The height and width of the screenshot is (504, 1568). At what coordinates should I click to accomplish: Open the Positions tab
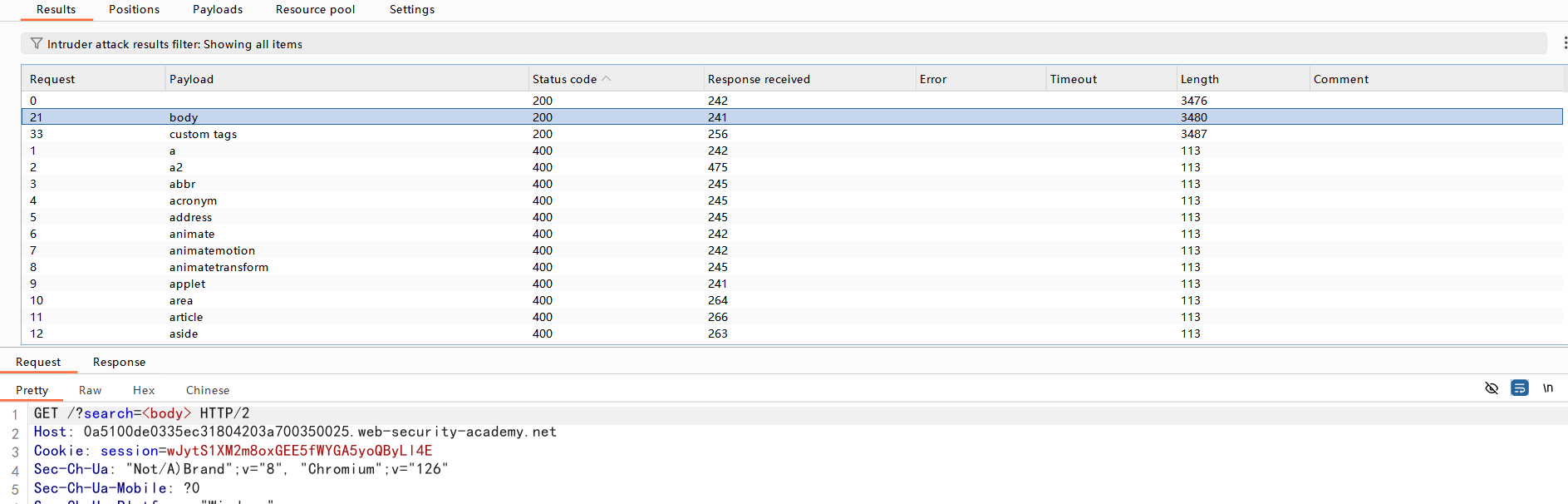(134, 9)
